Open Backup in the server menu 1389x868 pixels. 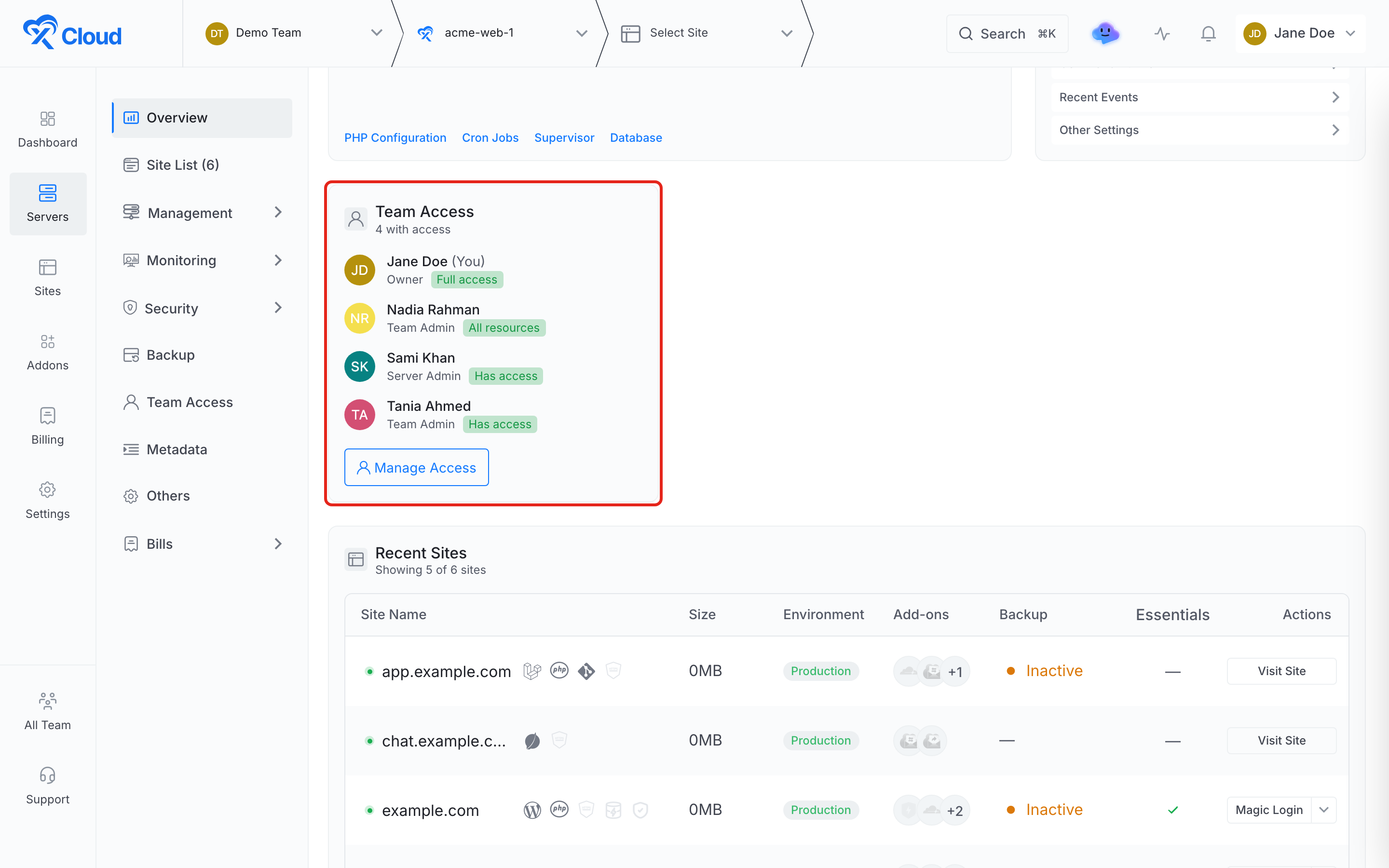point(202,355)
